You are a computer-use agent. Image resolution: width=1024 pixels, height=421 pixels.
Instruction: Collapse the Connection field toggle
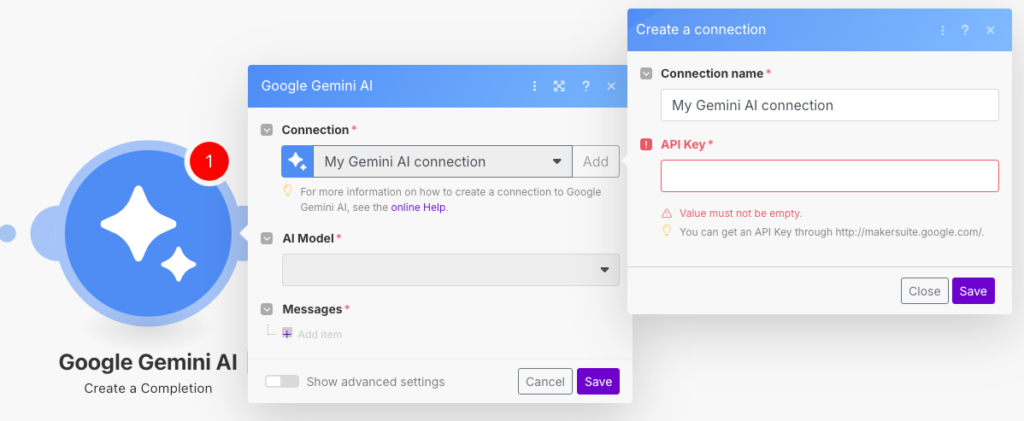click(x=266, y=130)
